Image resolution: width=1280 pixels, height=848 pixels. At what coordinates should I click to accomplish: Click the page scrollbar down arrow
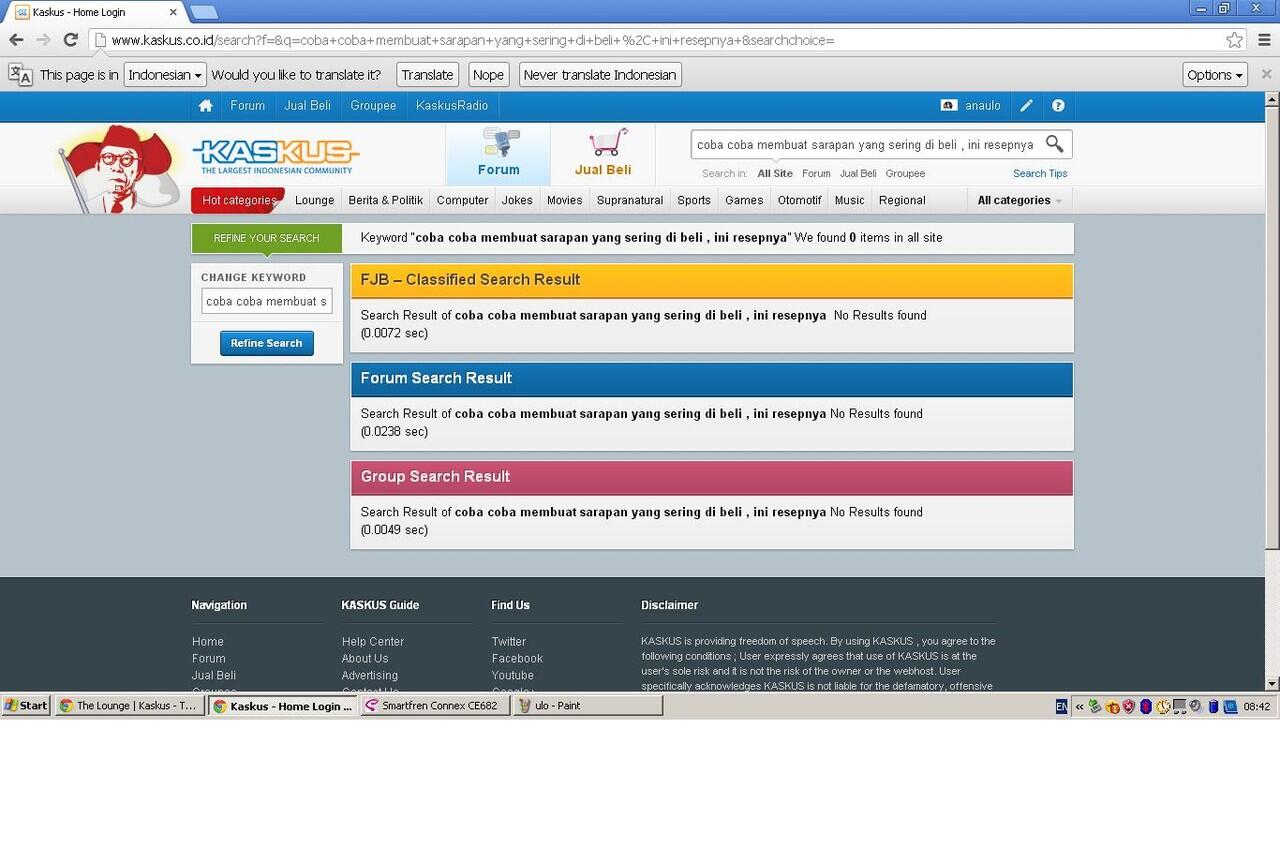coord(1272,683)
